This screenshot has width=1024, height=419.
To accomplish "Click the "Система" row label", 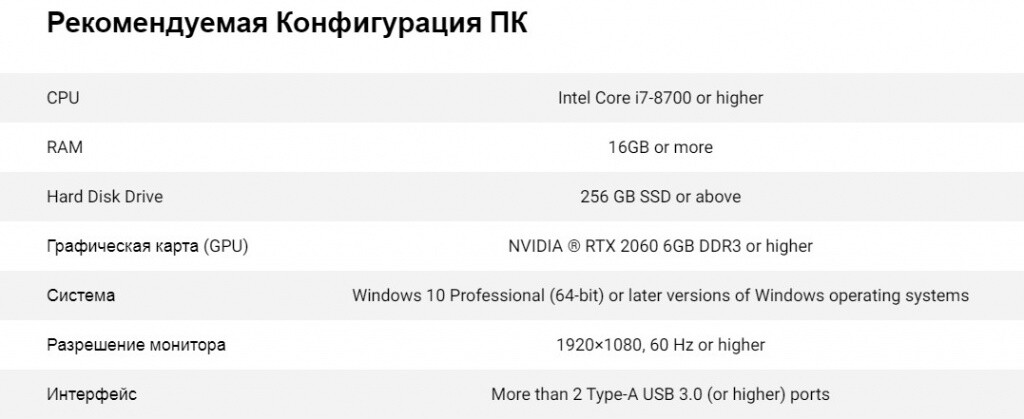I will (81, 296).
